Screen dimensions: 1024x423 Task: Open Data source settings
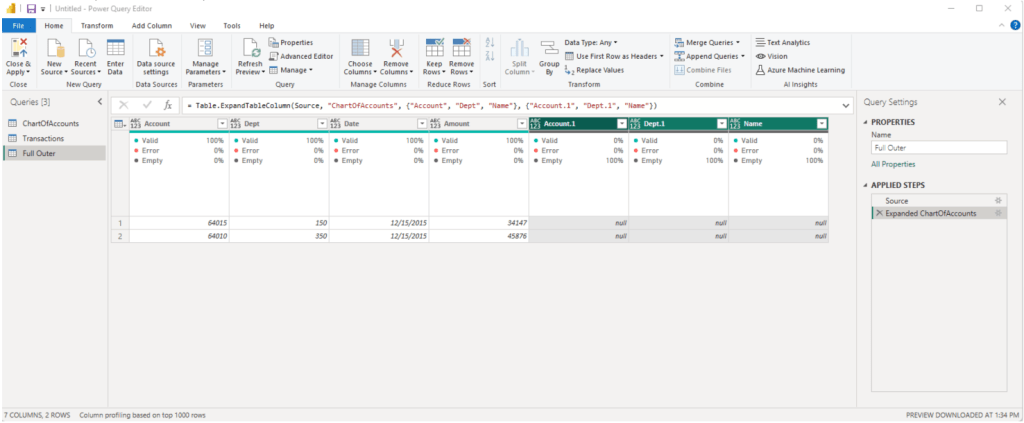coord(157,49)
